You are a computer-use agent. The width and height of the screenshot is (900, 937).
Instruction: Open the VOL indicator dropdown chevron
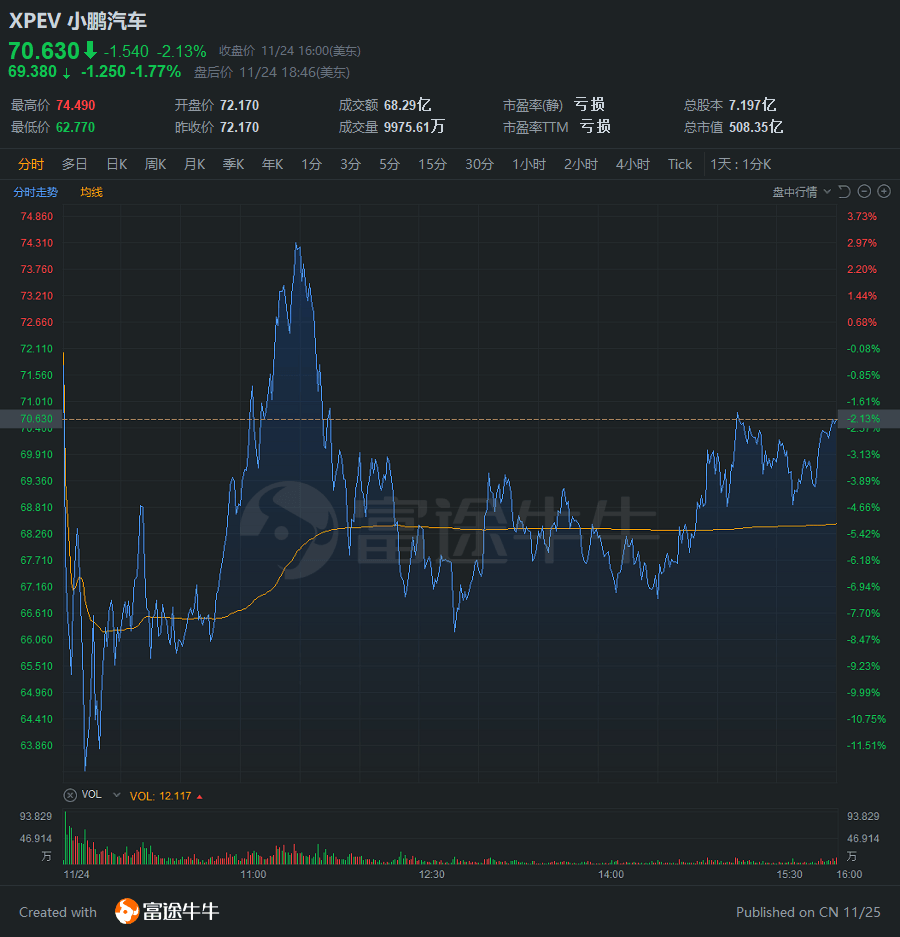coord(117,795)
